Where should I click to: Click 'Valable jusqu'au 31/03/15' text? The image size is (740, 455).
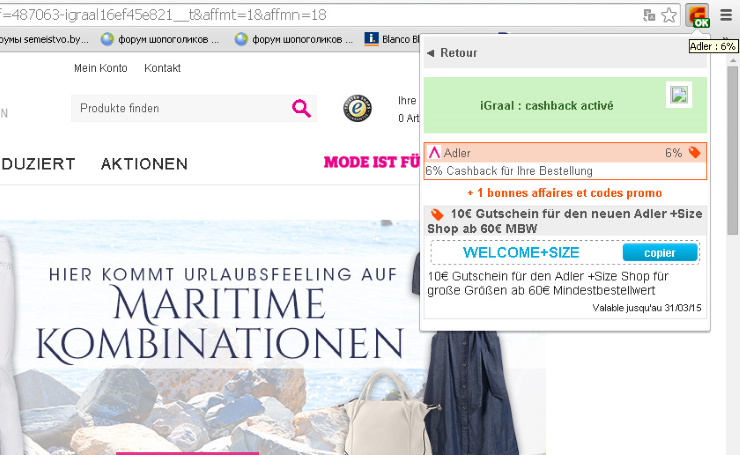pyautogui.click(x=647, y=308)
